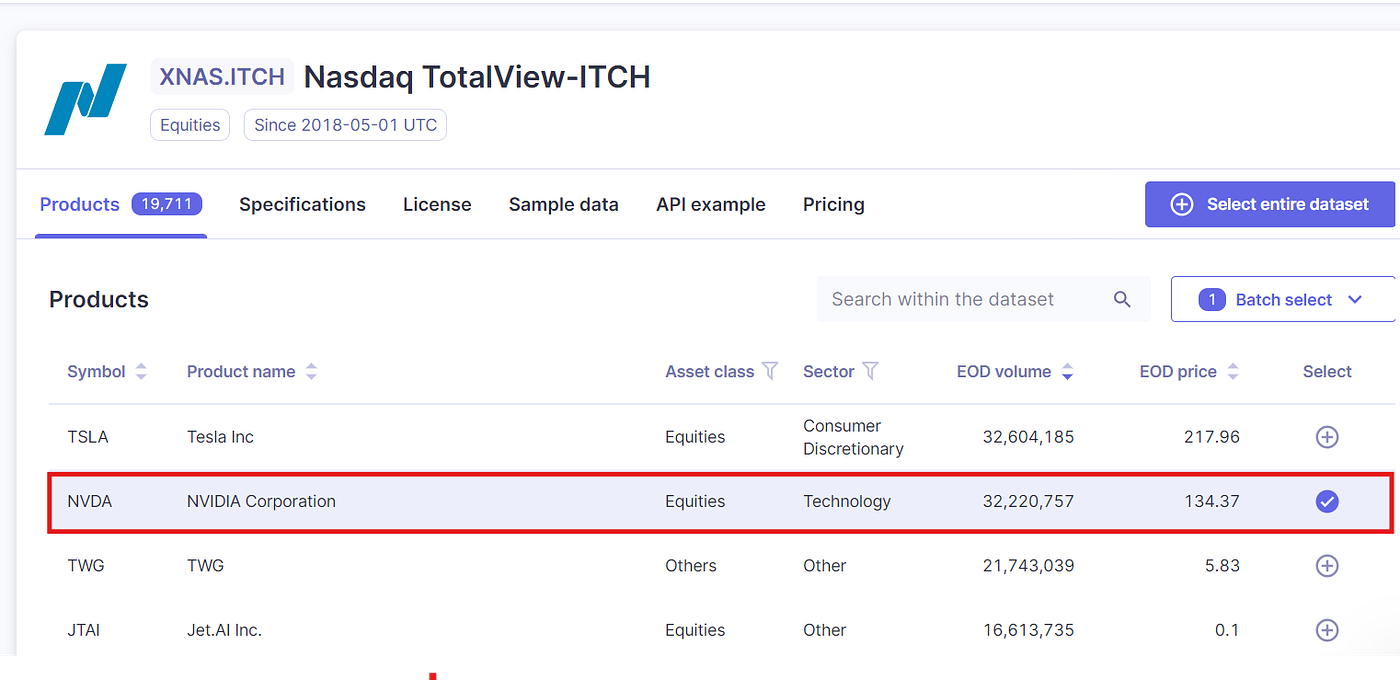Click the Nasdaq TotalView-ITCH title
This screenshot has width=1400, height=681.
[477, 77]
